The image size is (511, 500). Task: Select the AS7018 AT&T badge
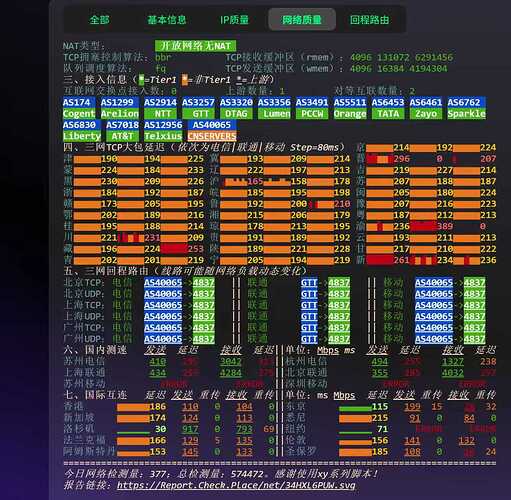point(122,131)
